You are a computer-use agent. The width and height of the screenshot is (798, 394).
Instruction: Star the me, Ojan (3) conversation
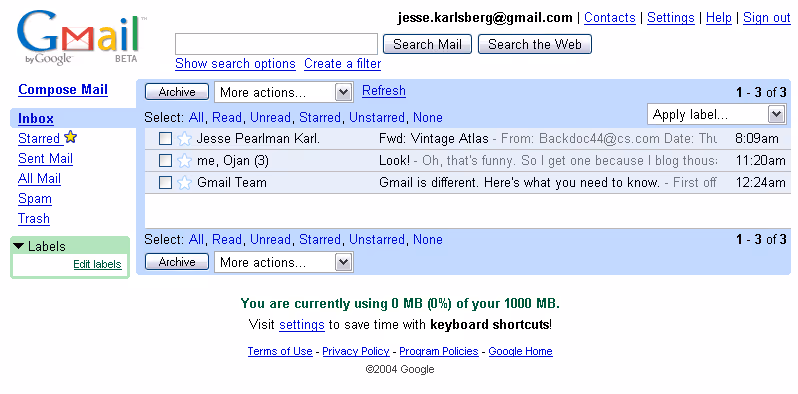(x=184, y=161)
